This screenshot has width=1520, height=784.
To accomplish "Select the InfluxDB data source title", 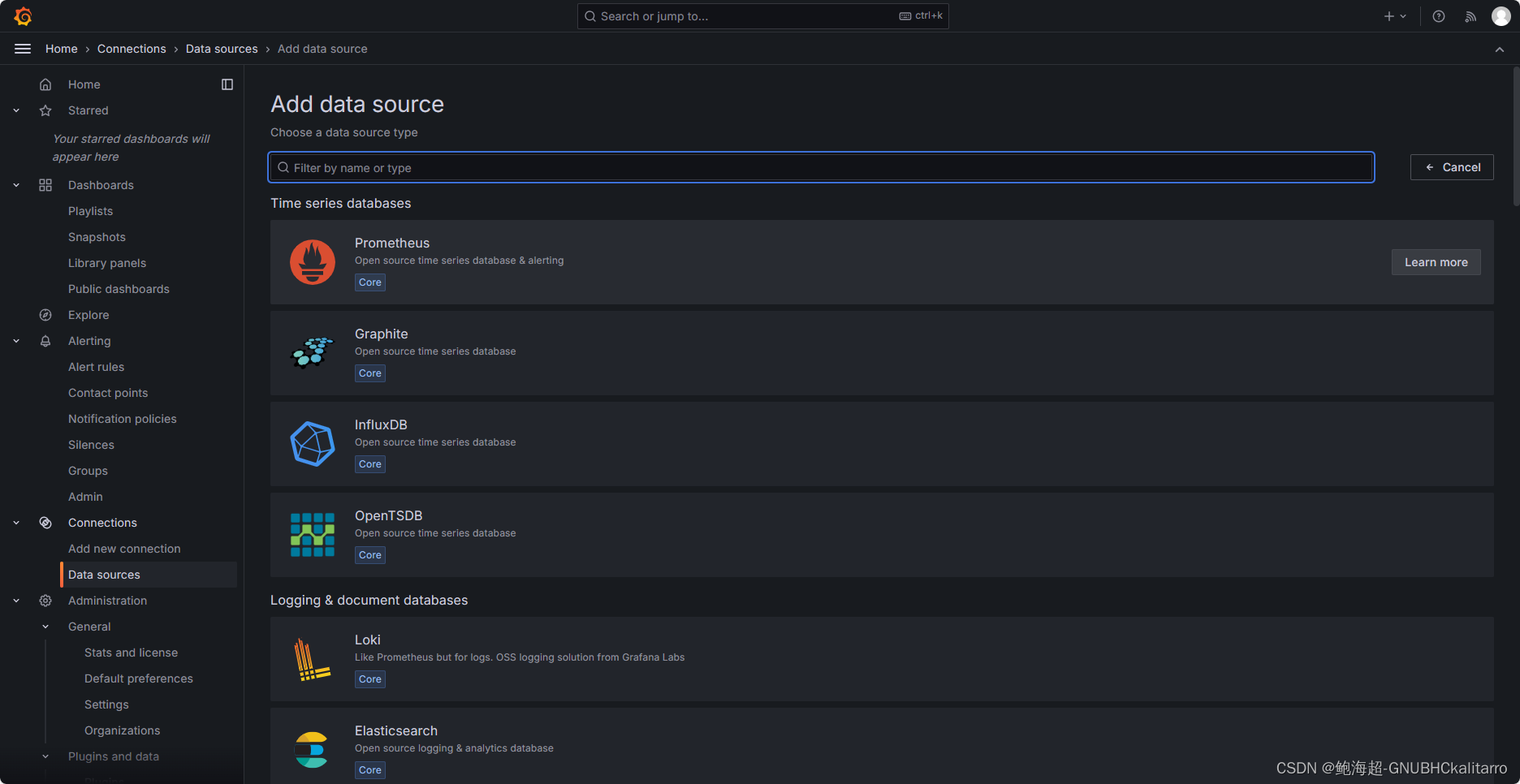I will 381,424.
